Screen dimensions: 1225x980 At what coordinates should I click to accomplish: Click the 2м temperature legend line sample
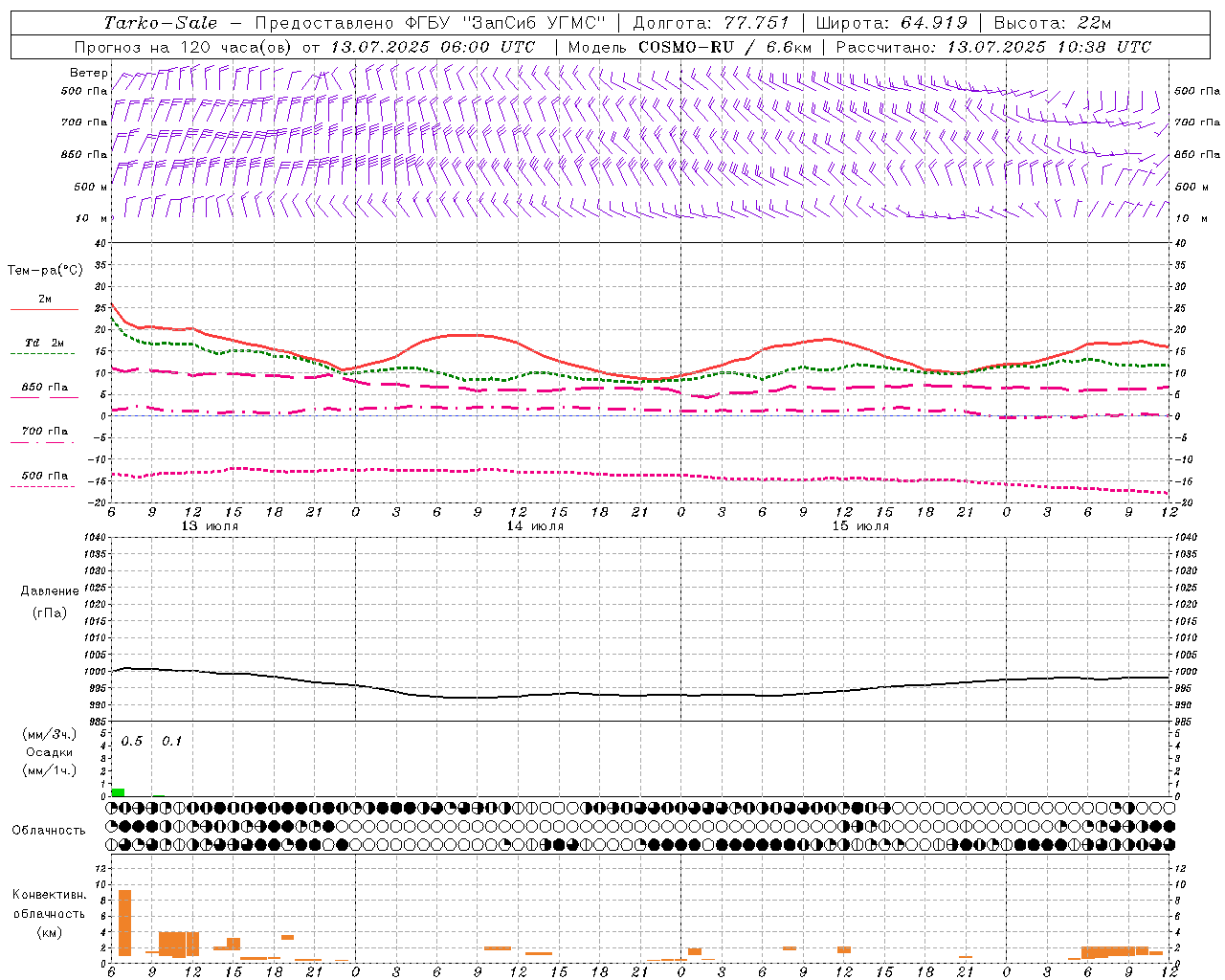tap(44, 310)
